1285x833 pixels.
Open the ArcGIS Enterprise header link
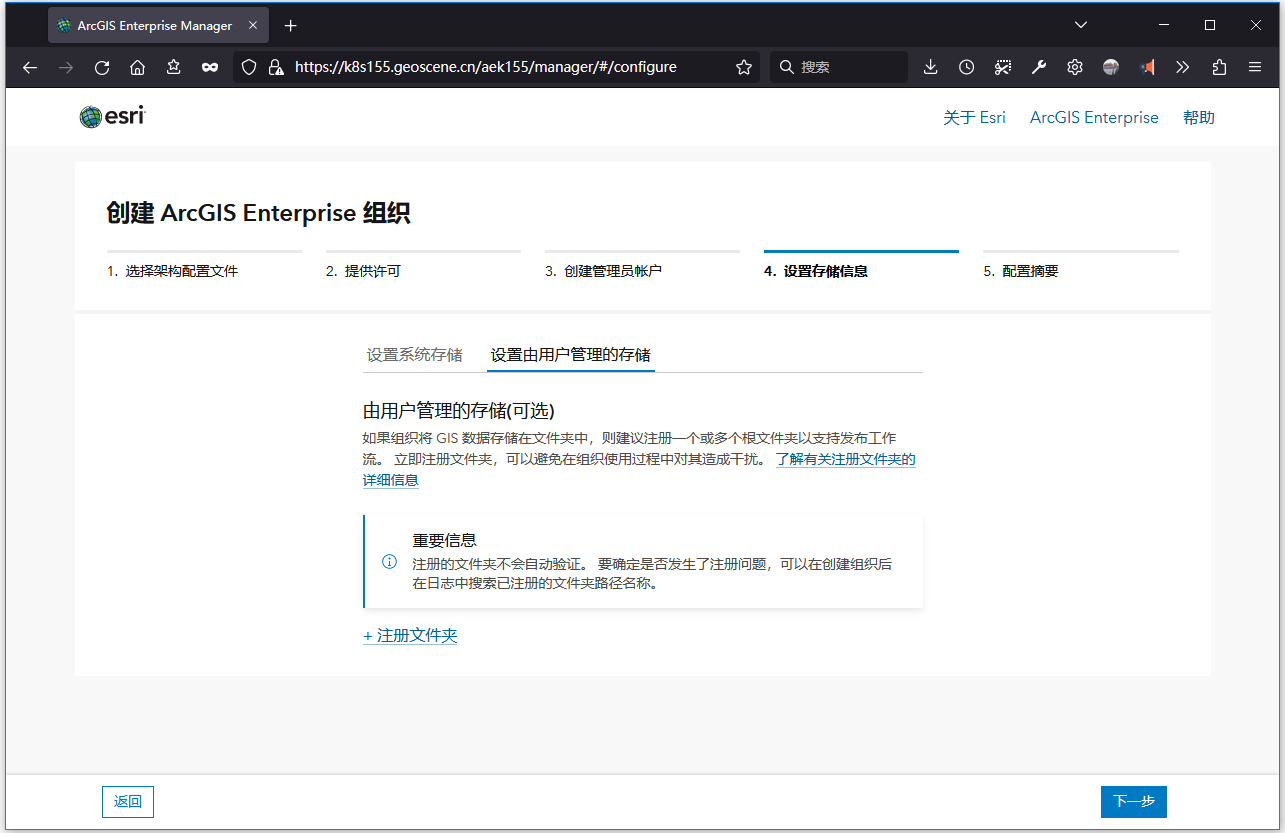(1094, 117)
